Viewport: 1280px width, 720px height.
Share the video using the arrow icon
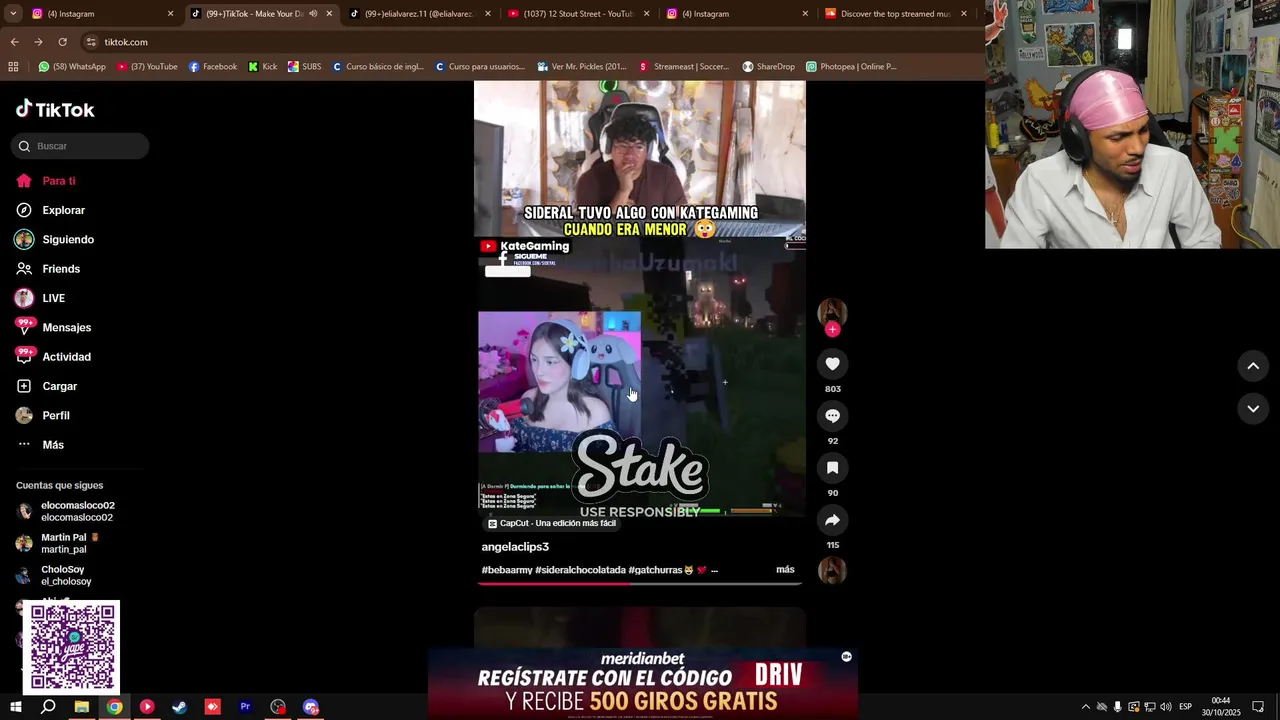click(832, 520)
